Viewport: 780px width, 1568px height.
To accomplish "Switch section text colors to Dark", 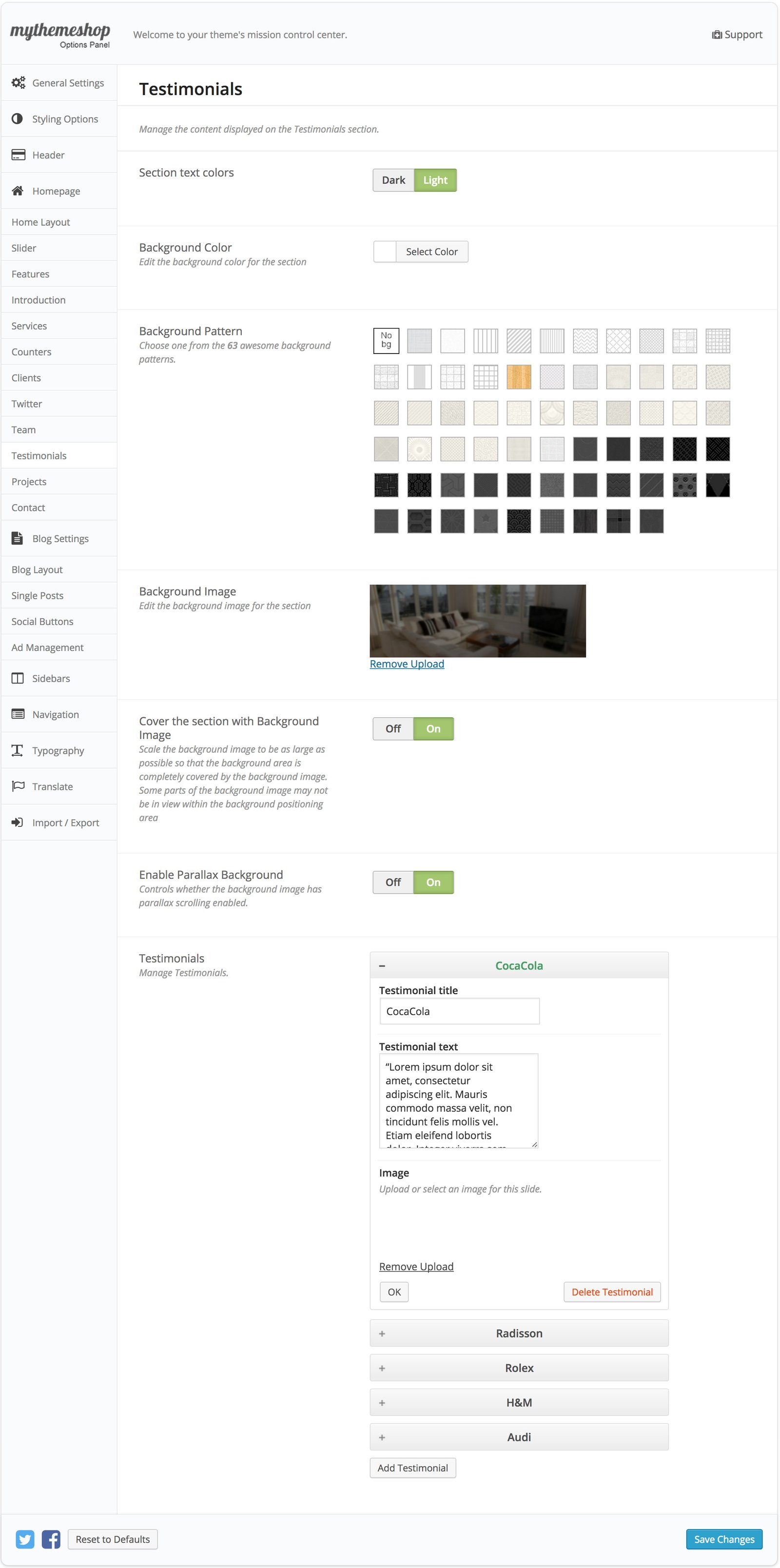I will 393,180.
